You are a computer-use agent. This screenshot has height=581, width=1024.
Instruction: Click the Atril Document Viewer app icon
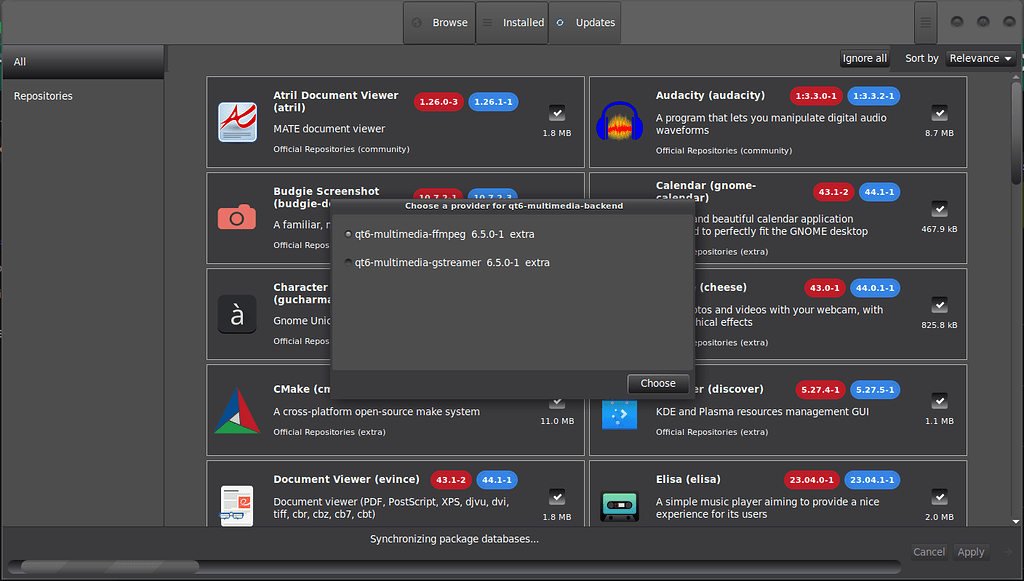(x=237, y=122)
